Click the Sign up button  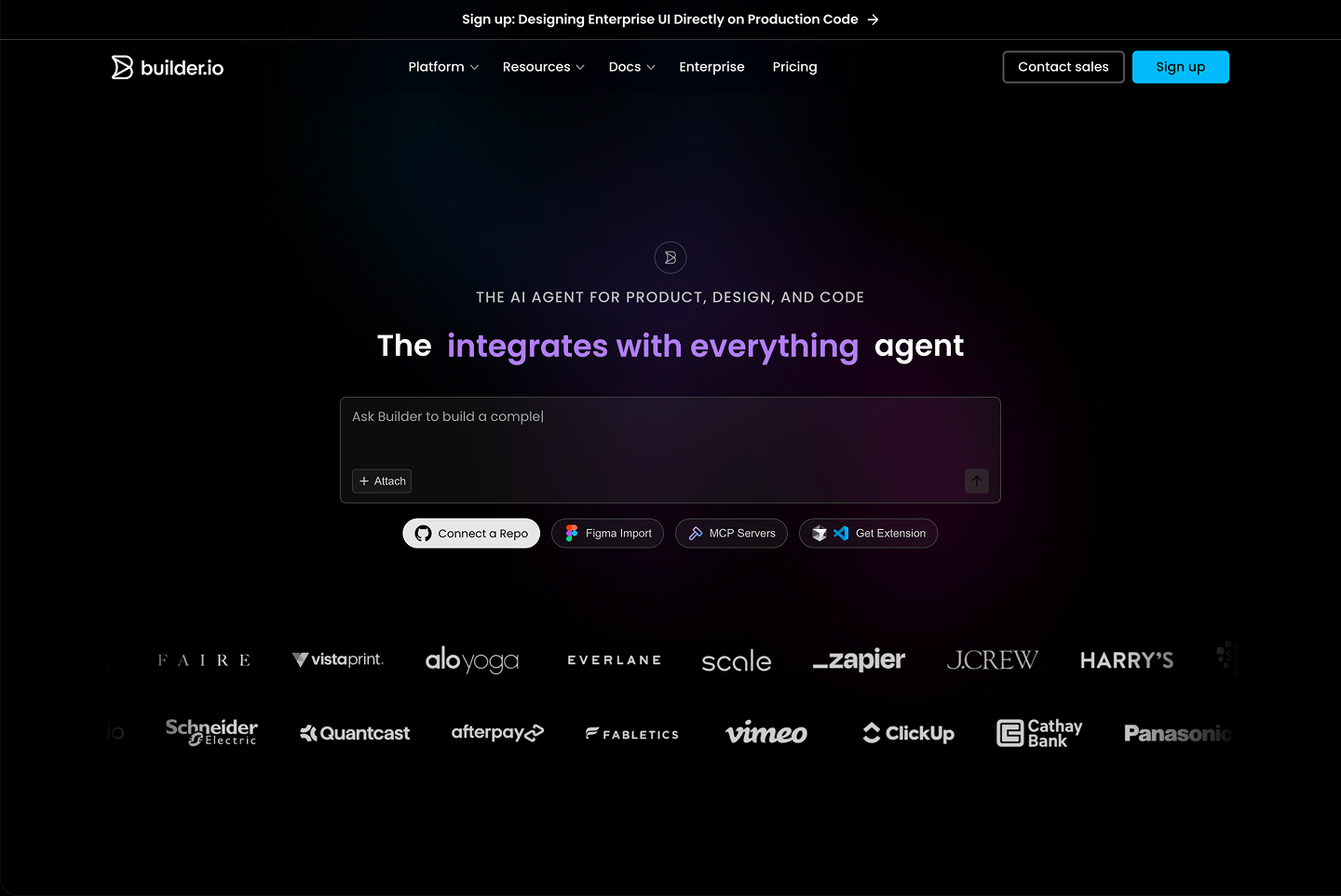point(1180,66)
